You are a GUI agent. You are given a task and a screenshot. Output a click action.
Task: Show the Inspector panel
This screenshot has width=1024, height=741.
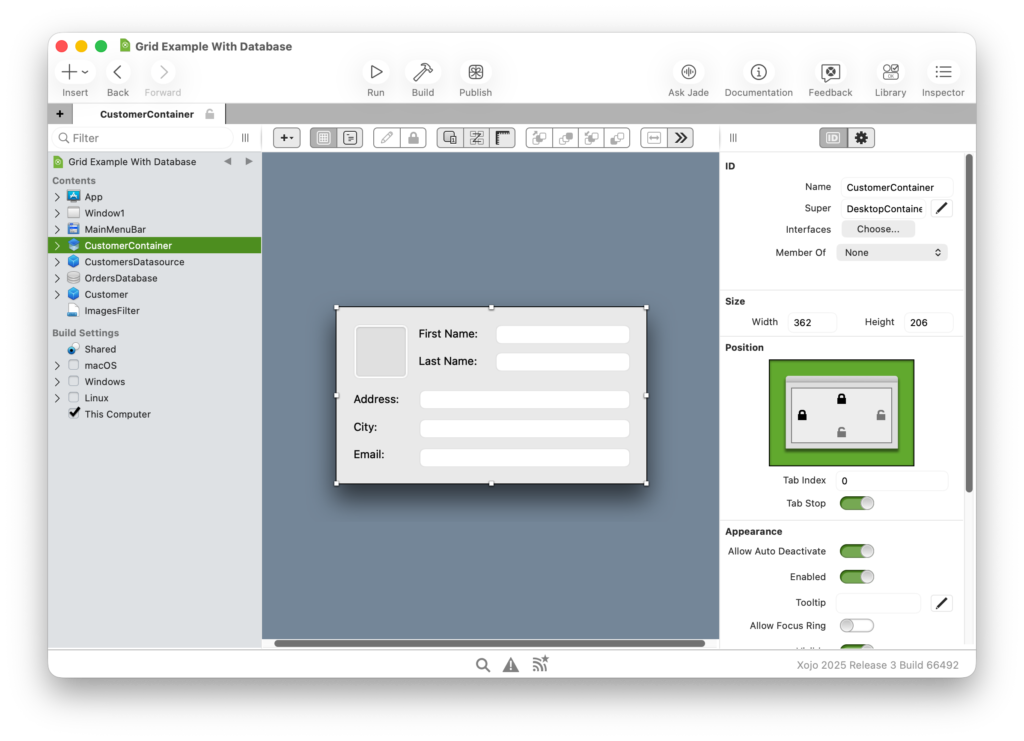[943, 73]
